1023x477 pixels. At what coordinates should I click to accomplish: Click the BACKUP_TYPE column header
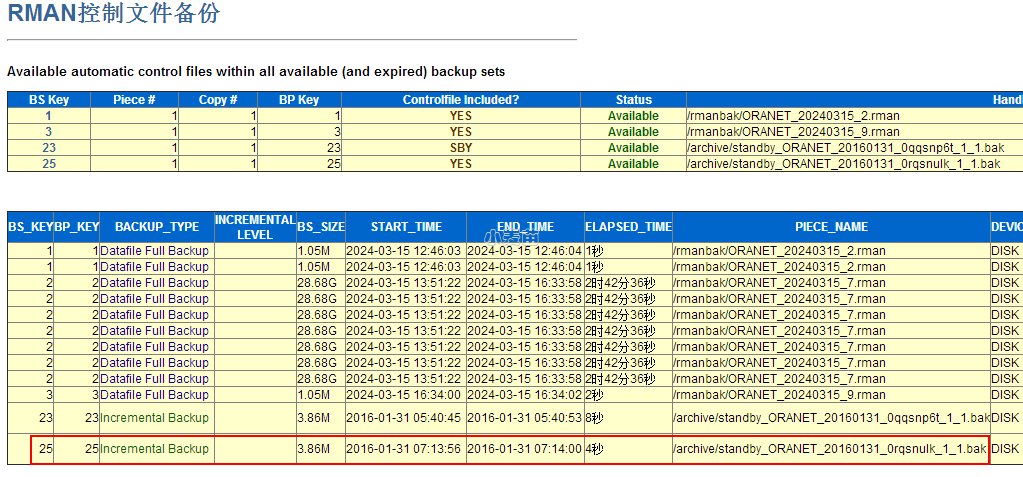(157, 227)
